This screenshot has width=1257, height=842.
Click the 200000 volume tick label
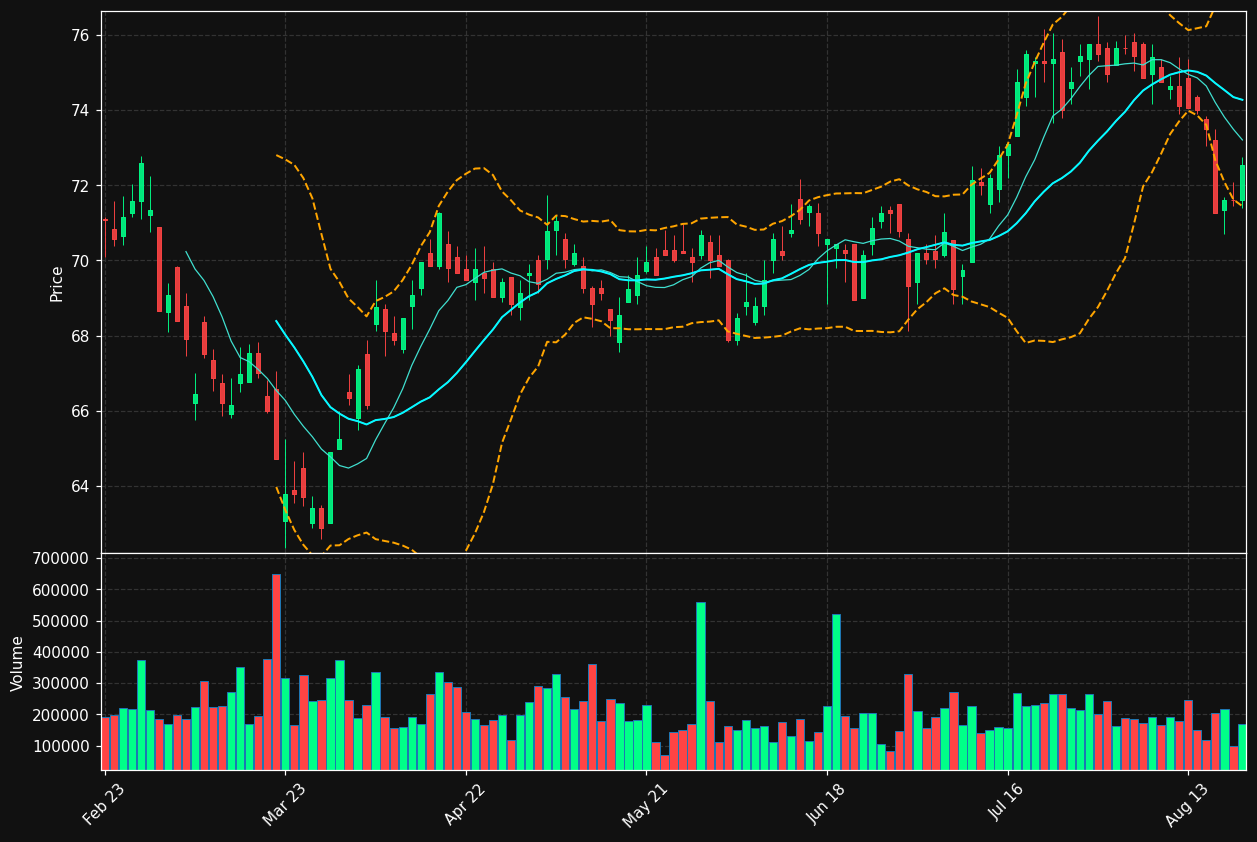tap(61, 715)
